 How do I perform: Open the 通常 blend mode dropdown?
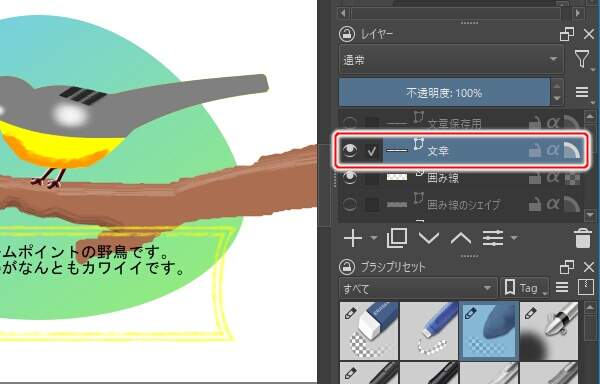point(451,60)
